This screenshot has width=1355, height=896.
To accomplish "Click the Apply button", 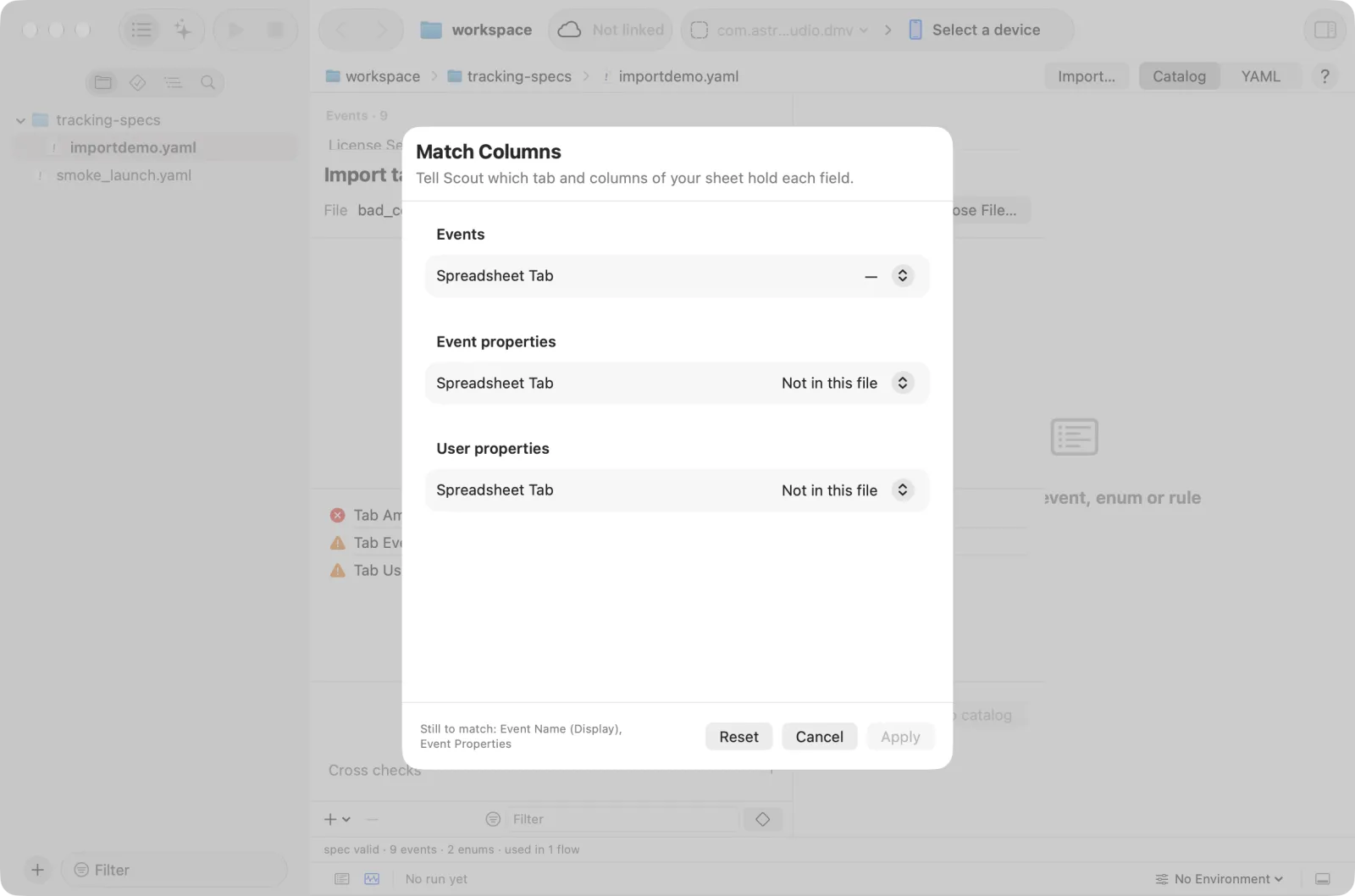I will [900, 737].
